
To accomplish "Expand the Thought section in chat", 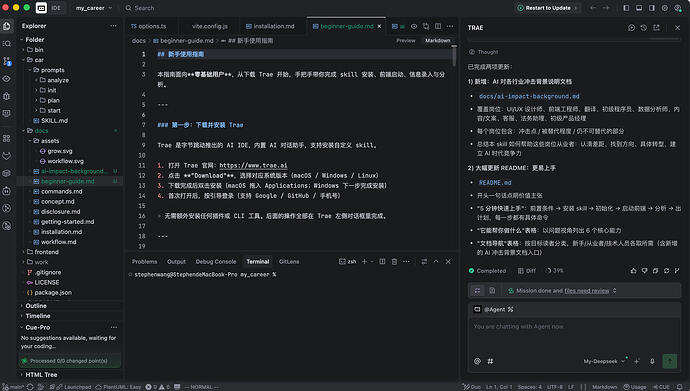I will point(483,52).
